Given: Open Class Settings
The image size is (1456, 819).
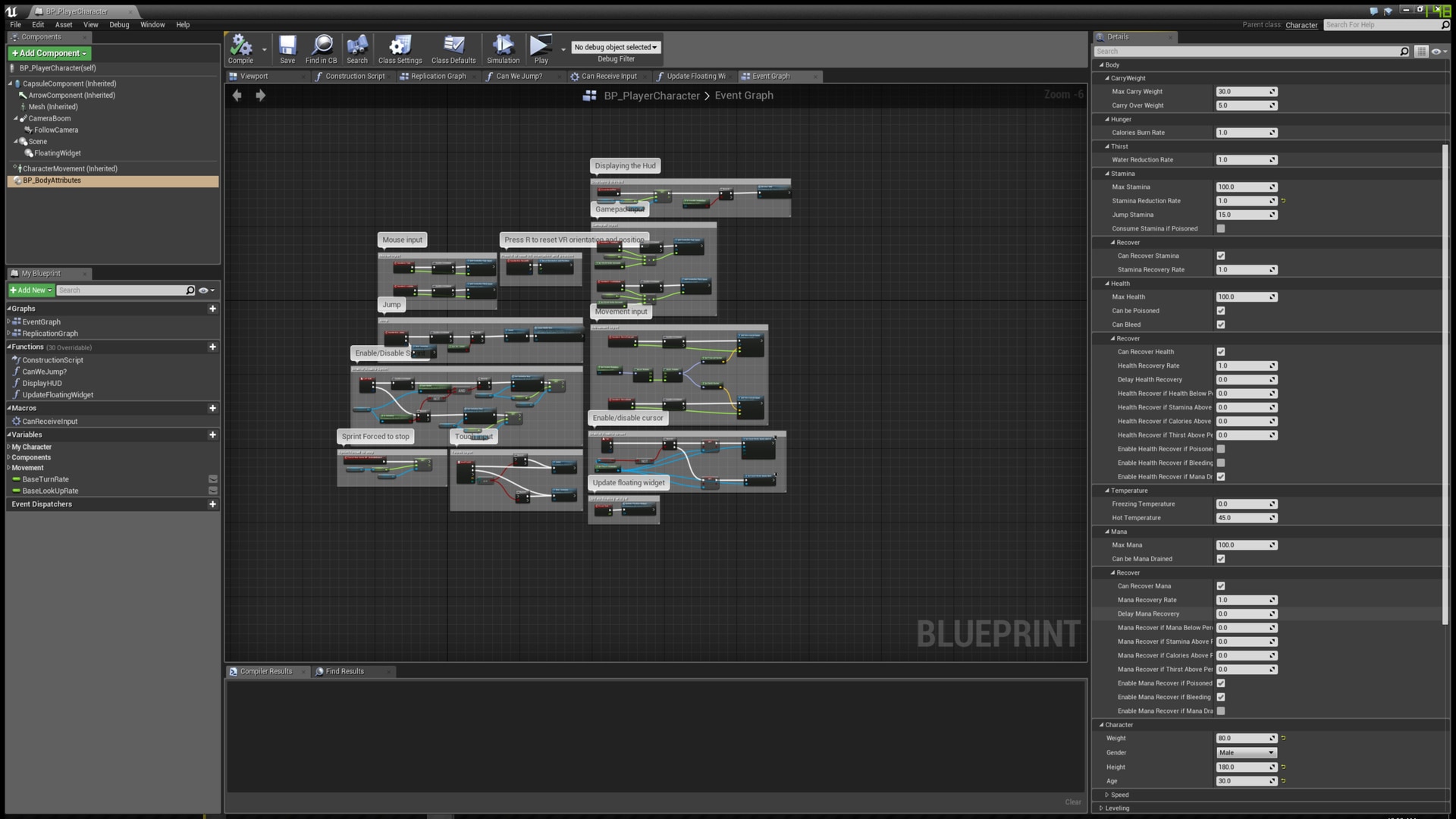Looking at the screenshot, I should tap(399, 49).
